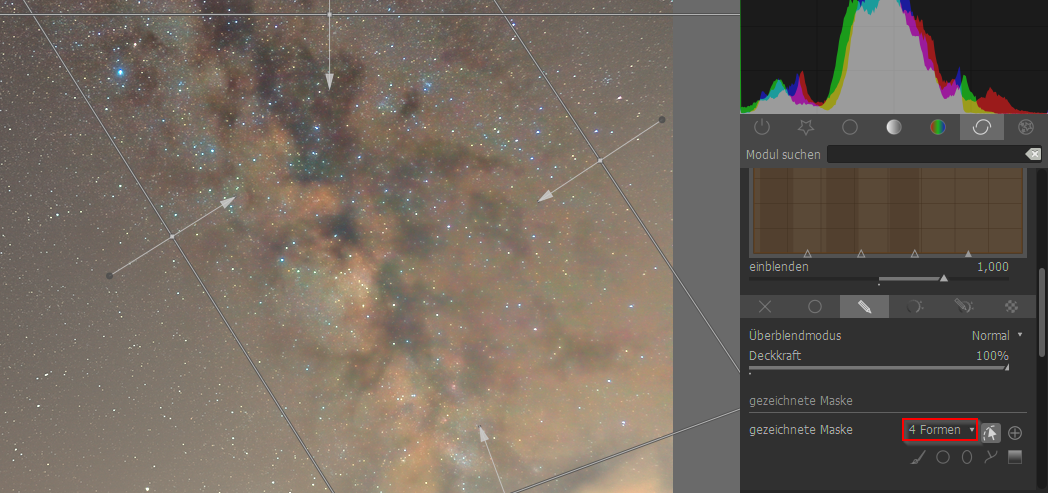Toggle drawn mask polarity (plus circle)
1048x493 pixels.
coord(1015,433)
